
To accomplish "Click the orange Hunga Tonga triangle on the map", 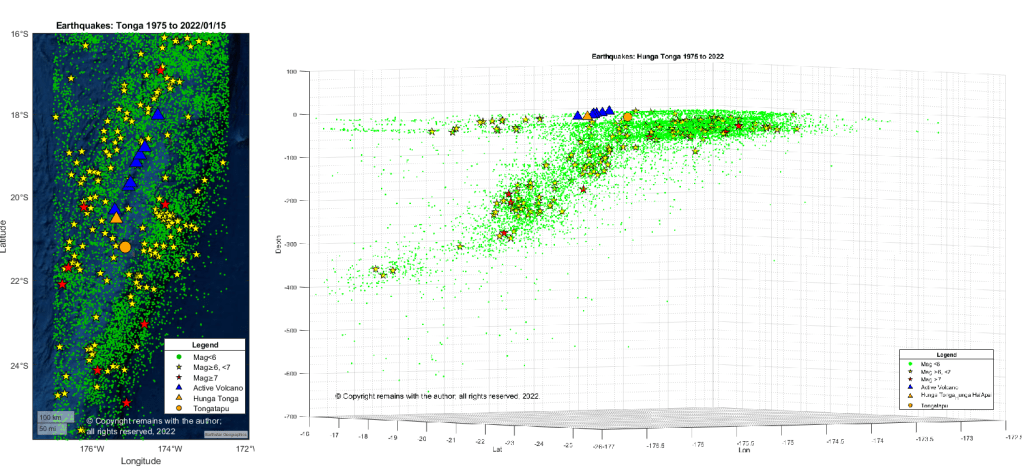I will pos(116,217).
